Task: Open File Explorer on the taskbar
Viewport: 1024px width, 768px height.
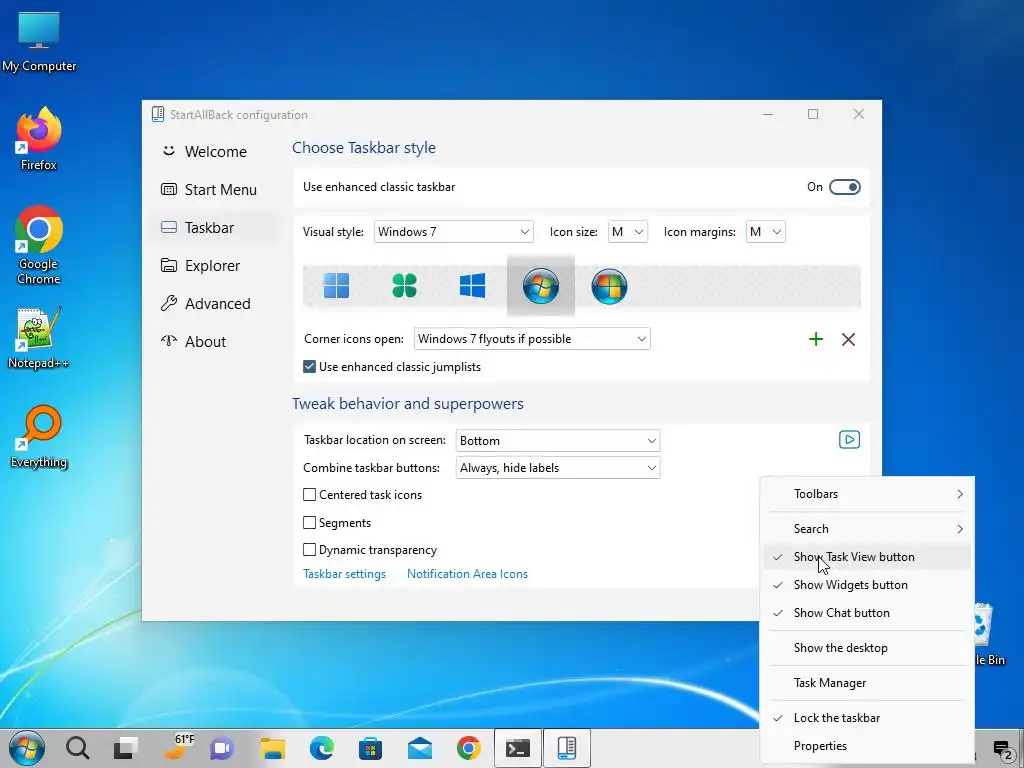Action: point(272,748)
